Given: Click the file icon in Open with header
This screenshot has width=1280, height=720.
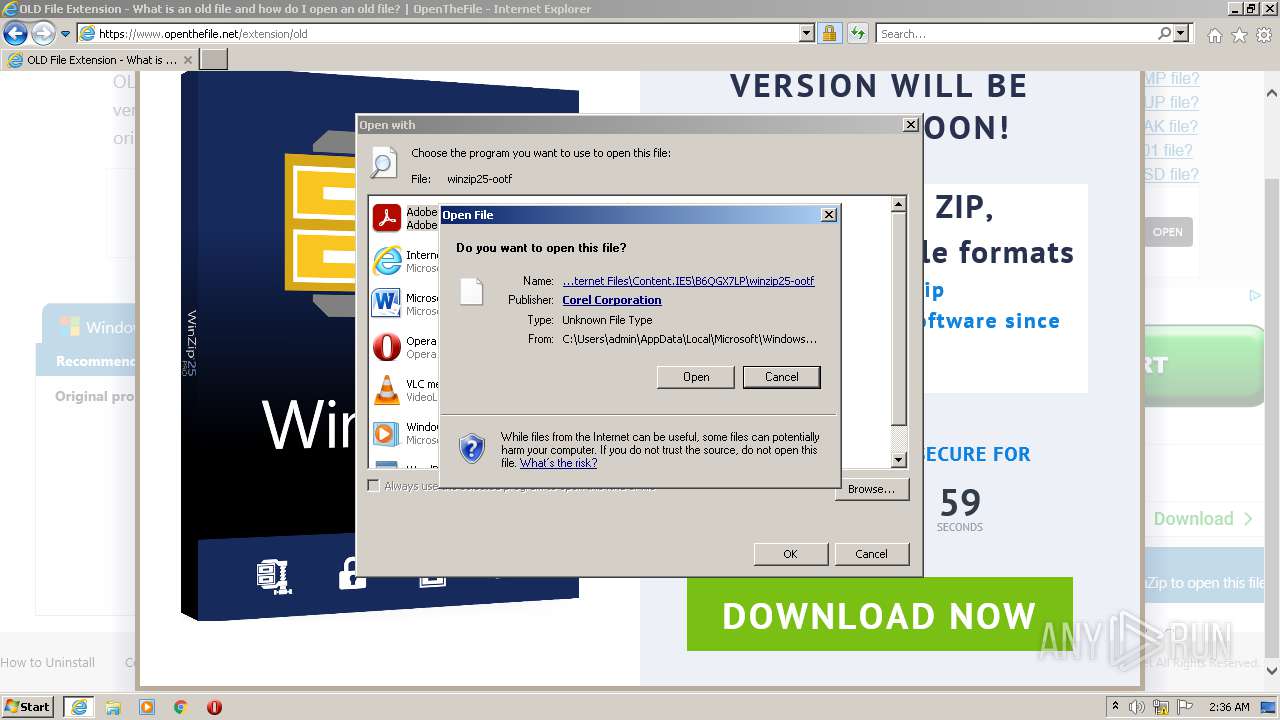Looking at the screenshot, I should coord(384,162).
